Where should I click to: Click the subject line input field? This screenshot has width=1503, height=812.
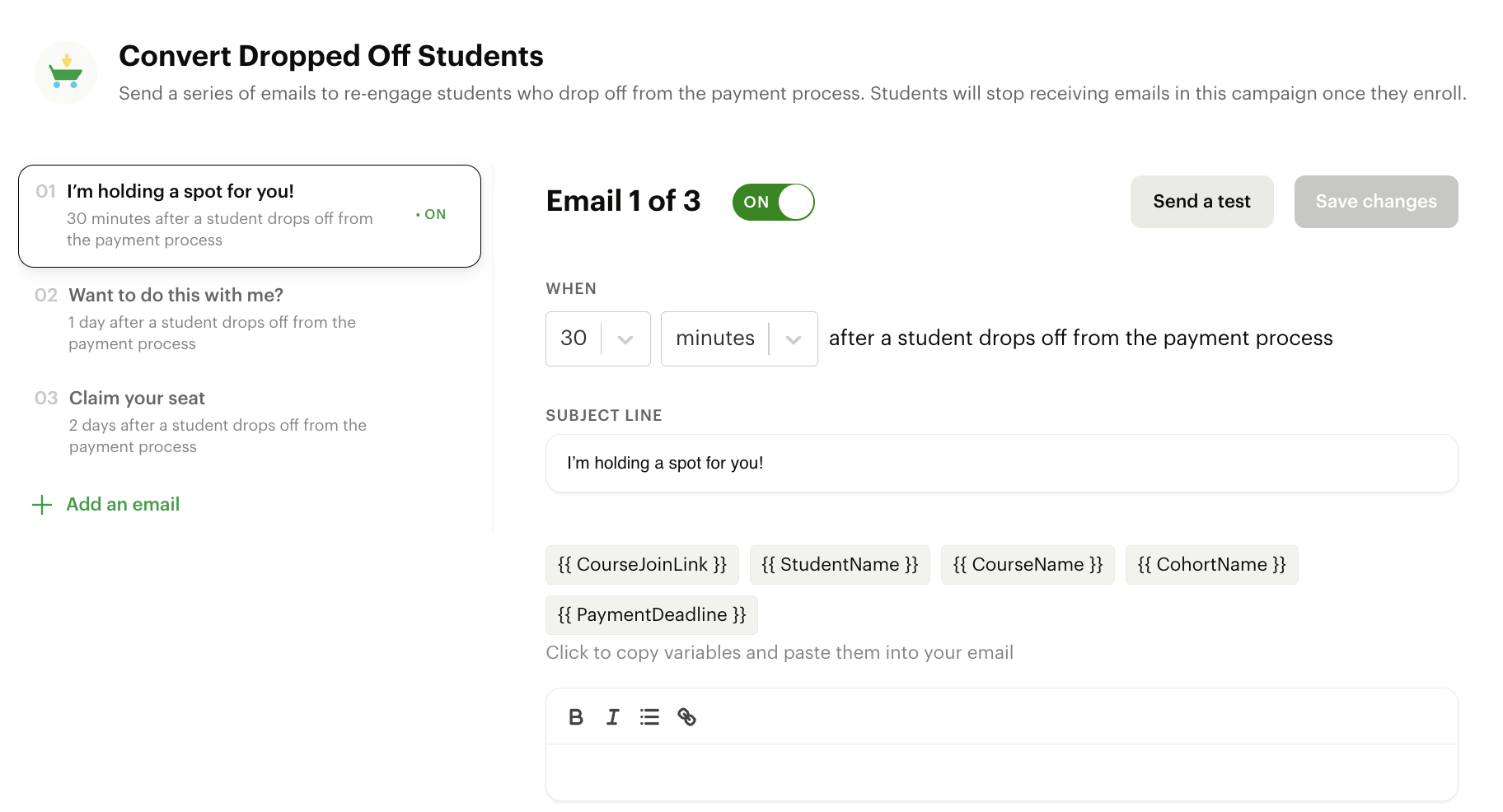pyautogui.click(x=1001, y=464)
